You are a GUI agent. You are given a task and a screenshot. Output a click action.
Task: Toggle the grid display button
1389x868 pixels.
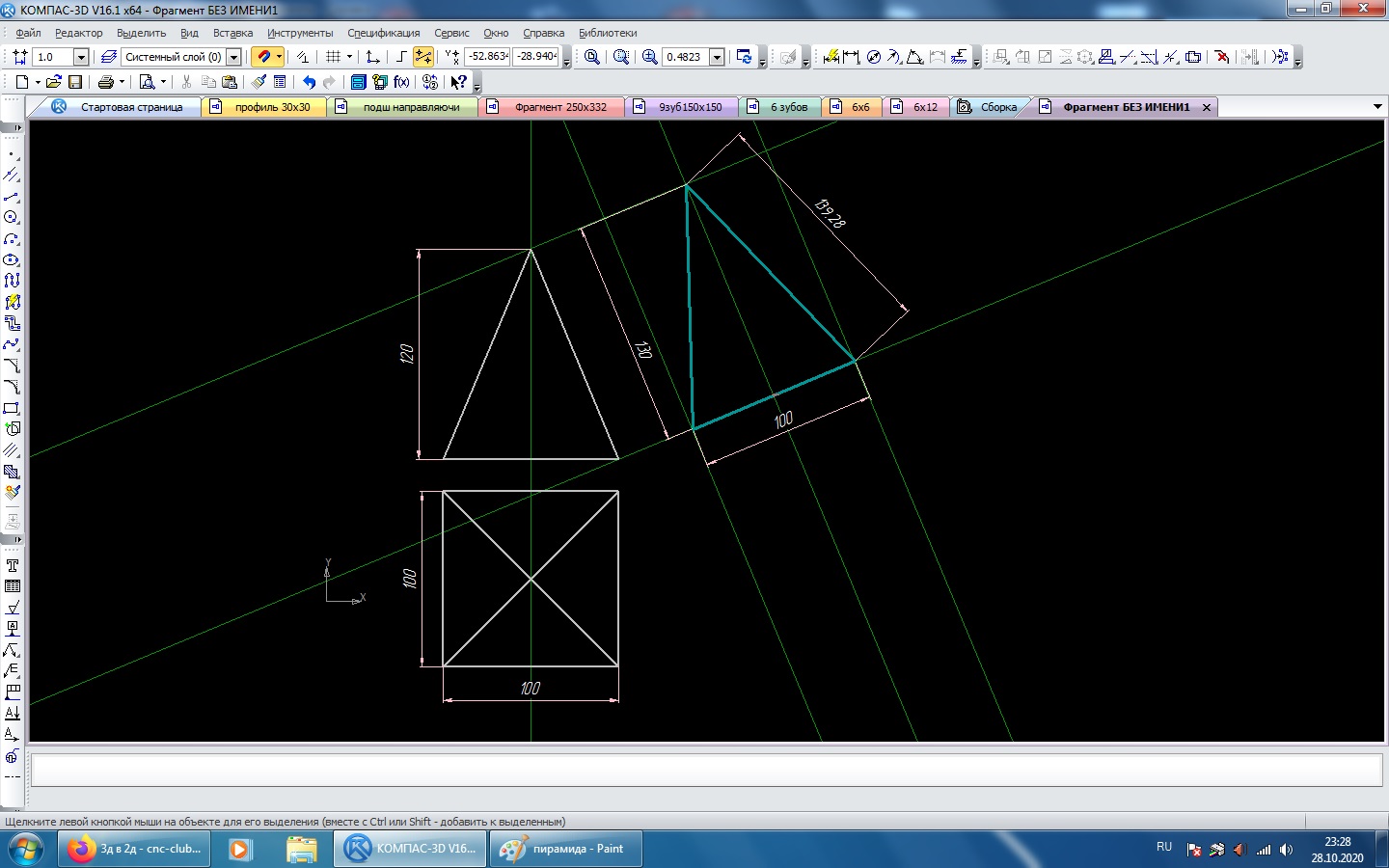click(334, 58)
